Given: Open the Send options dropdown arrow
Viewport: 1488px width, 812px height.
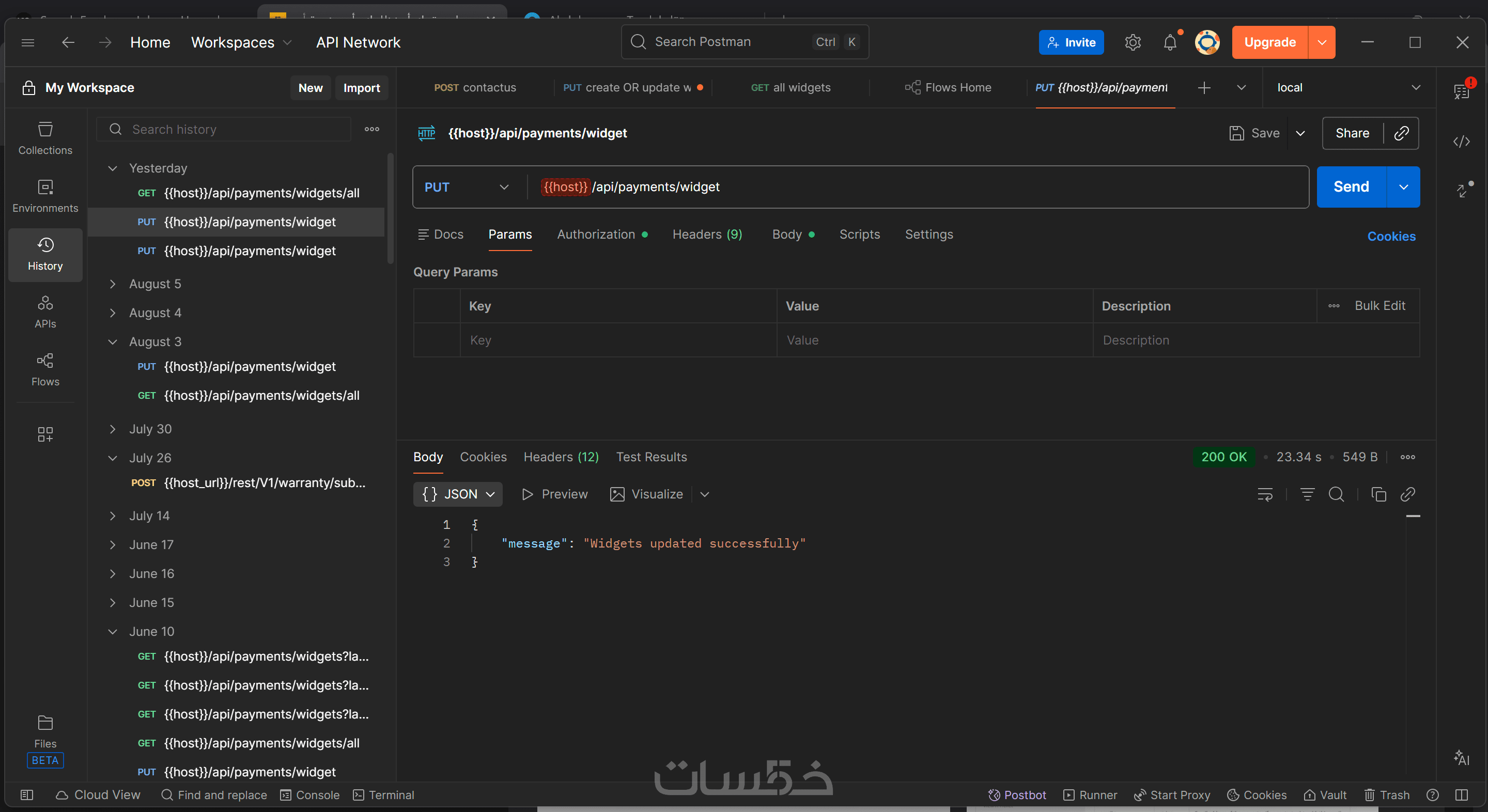Looking at the screenshot, I should [1403, 187].
